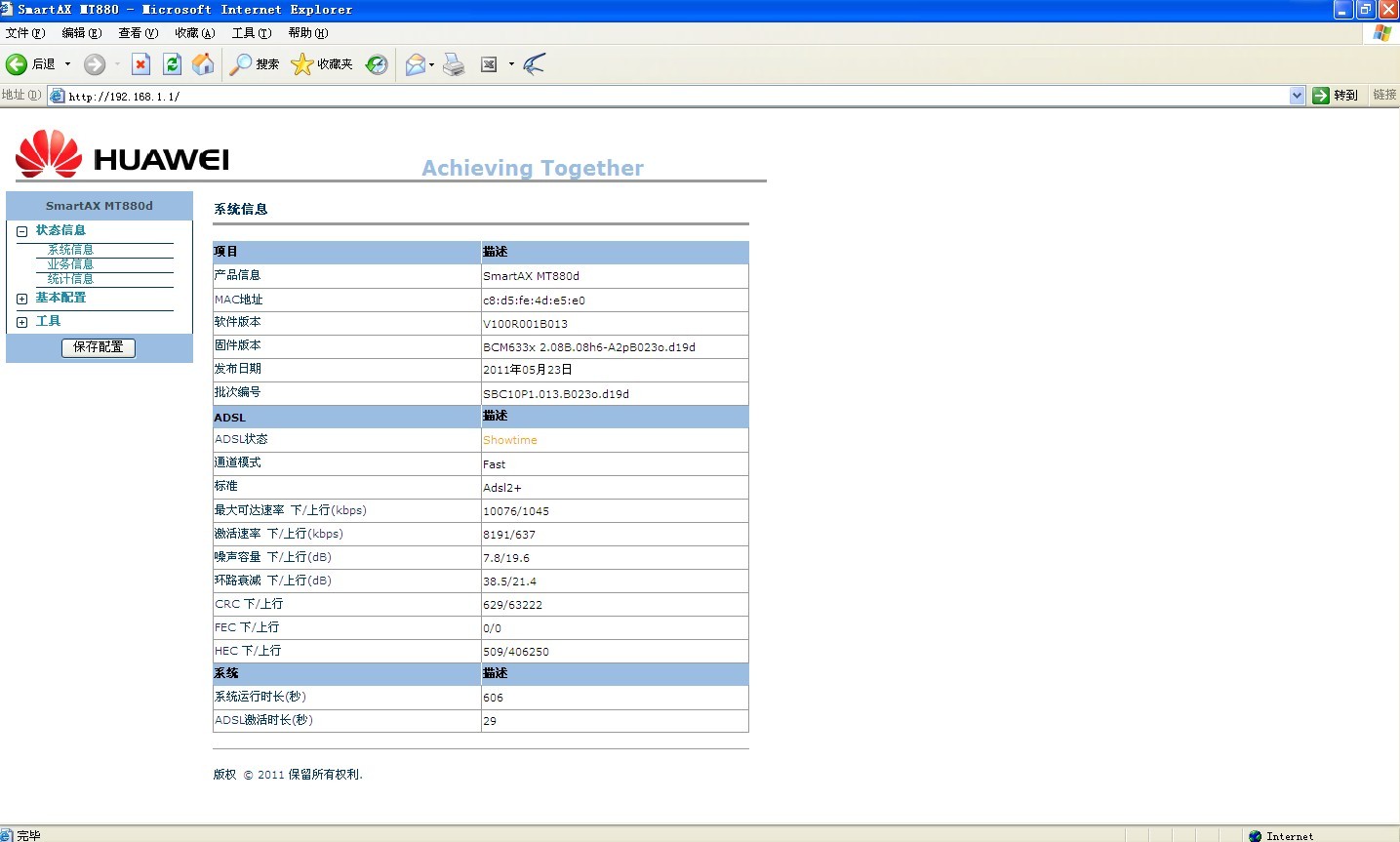Open the 收藏夹 favorites star

tap(322, 64)
